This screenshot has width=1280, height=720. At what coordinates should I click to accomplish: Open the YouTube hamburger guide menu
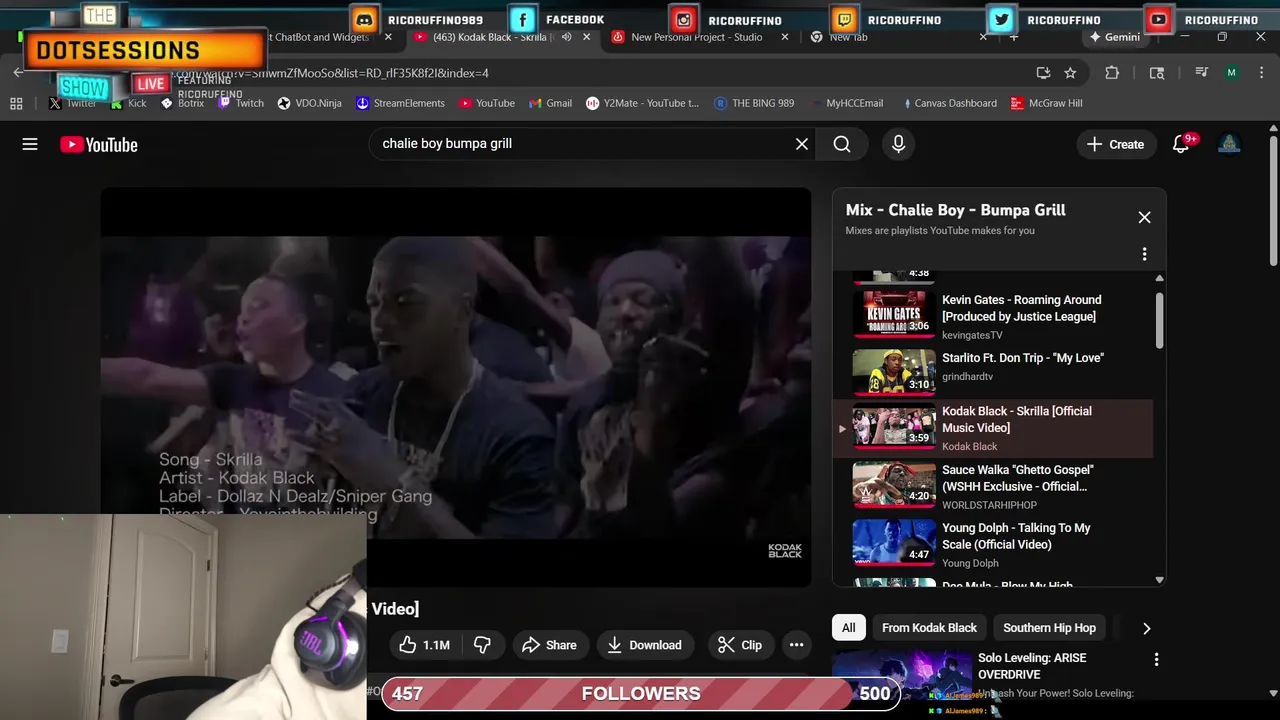pyautogui.click(x=30, y=144)
